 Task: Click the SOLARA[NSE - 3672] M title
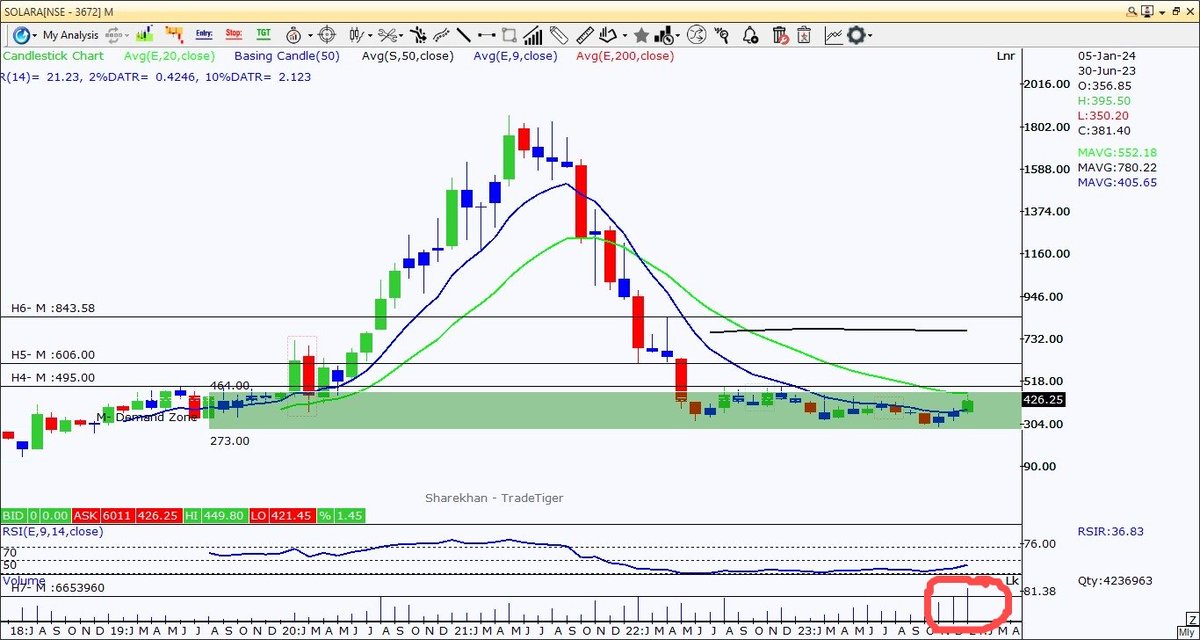click(59, 10)
